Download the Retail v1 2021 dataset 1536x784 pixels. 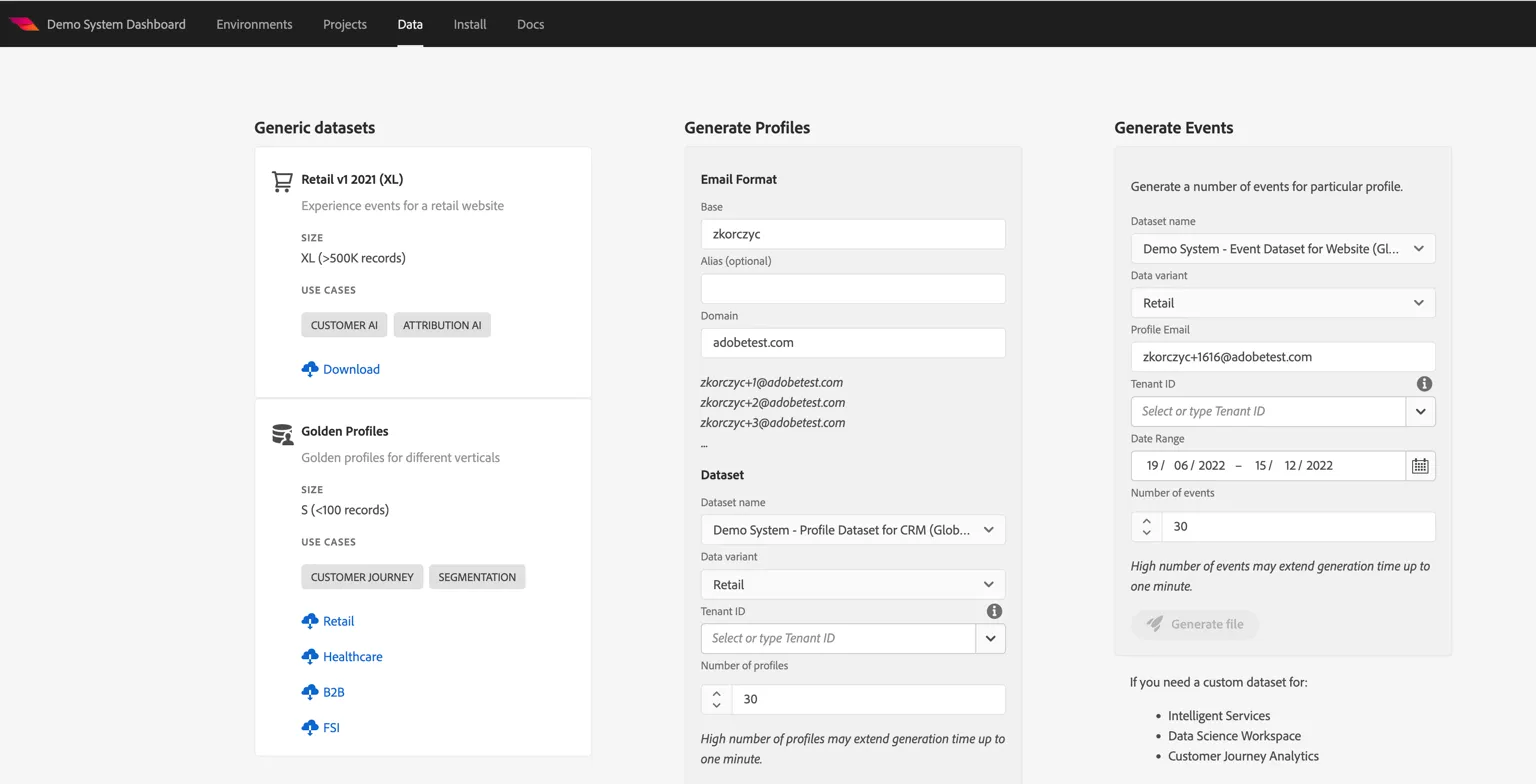[x=351, y=369]
